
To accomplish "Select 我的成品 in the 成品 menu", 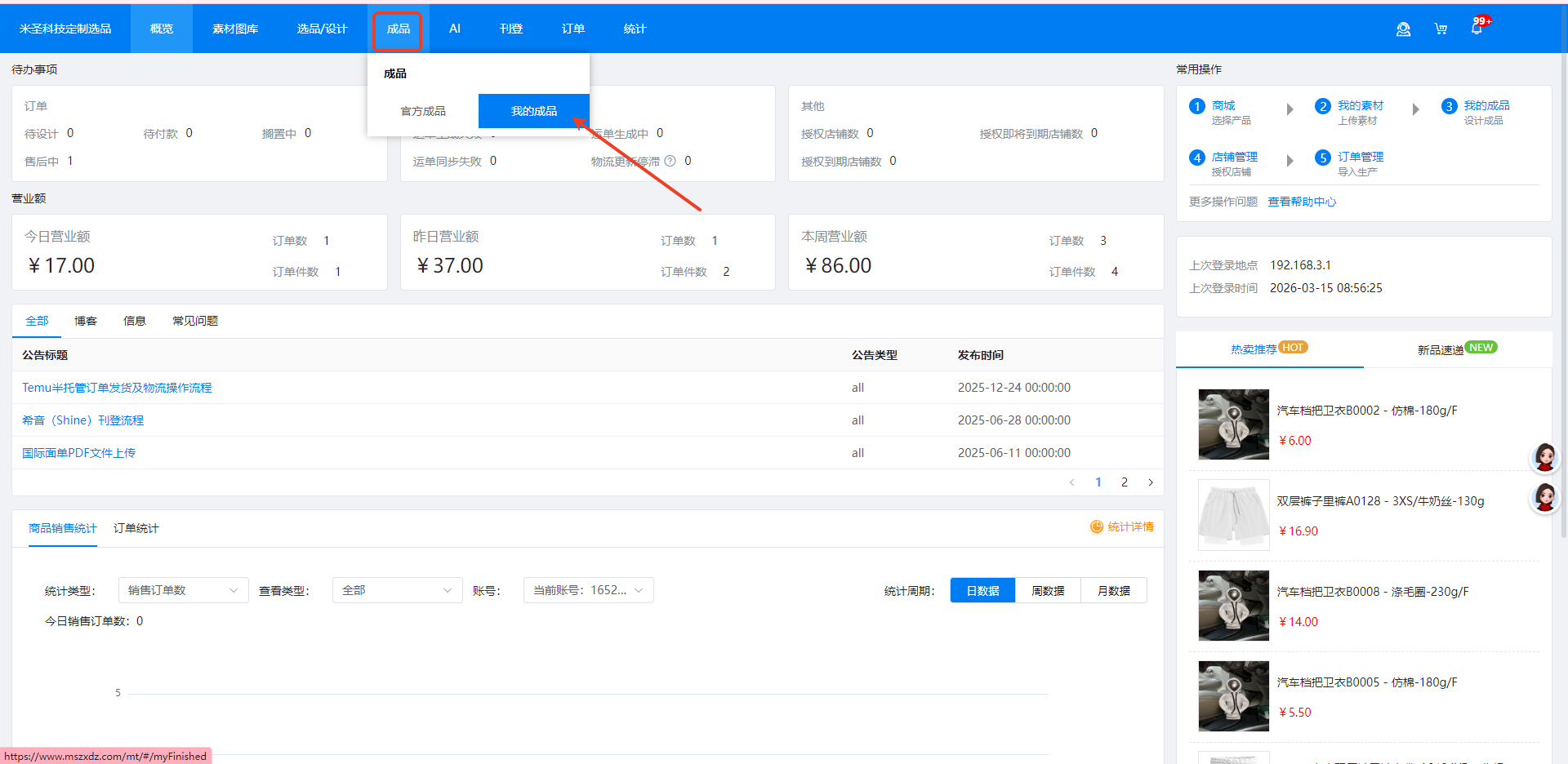I will (x=534, y=111).
